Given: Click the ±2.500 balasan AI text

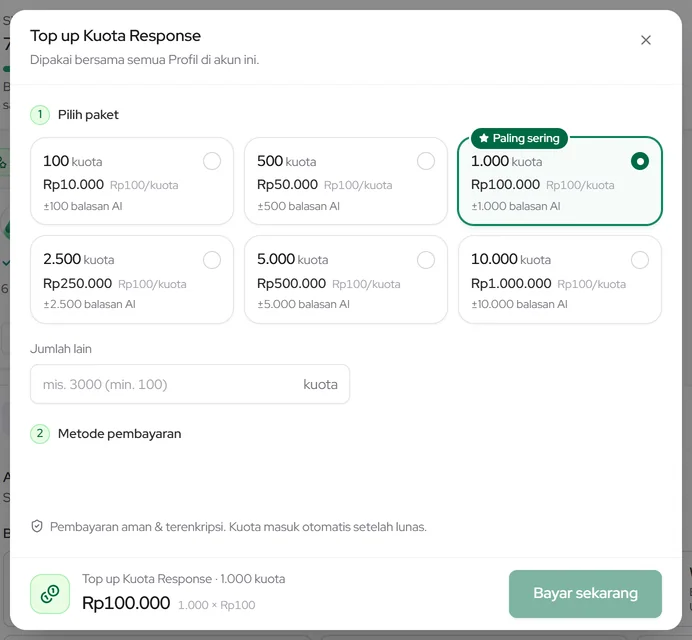Looking at the screenshot, I should (89, 304).
